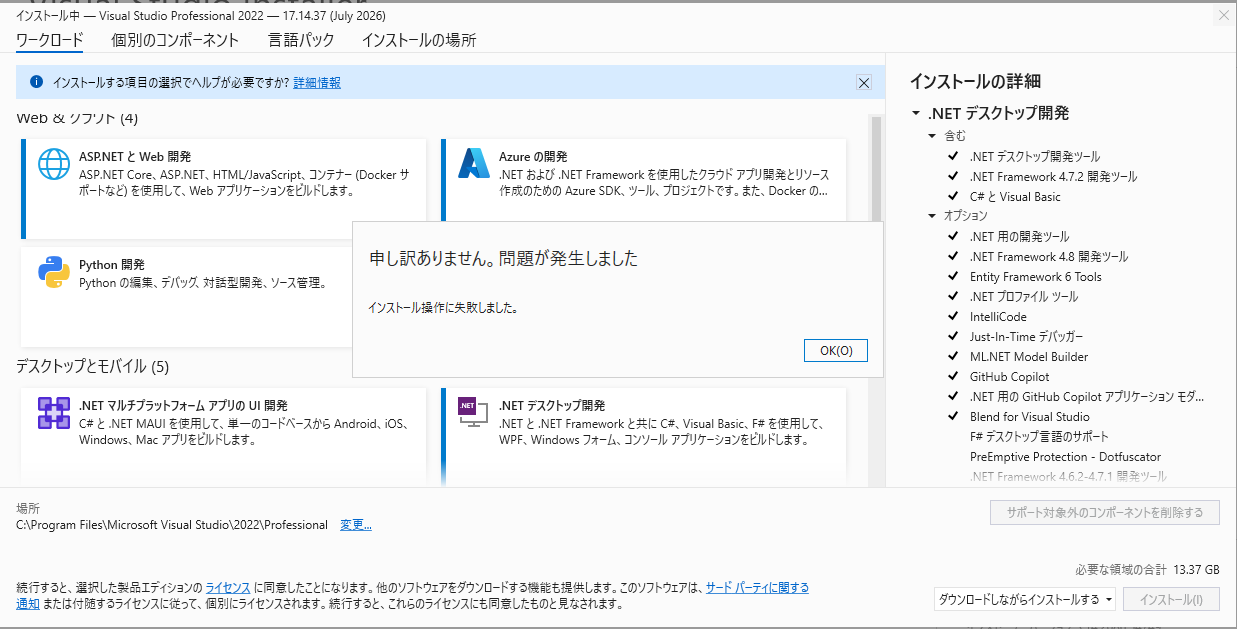1237x629 pixels.
Task: Uncheck the GitHub Copilot option
Action: [x=953, y=376]
